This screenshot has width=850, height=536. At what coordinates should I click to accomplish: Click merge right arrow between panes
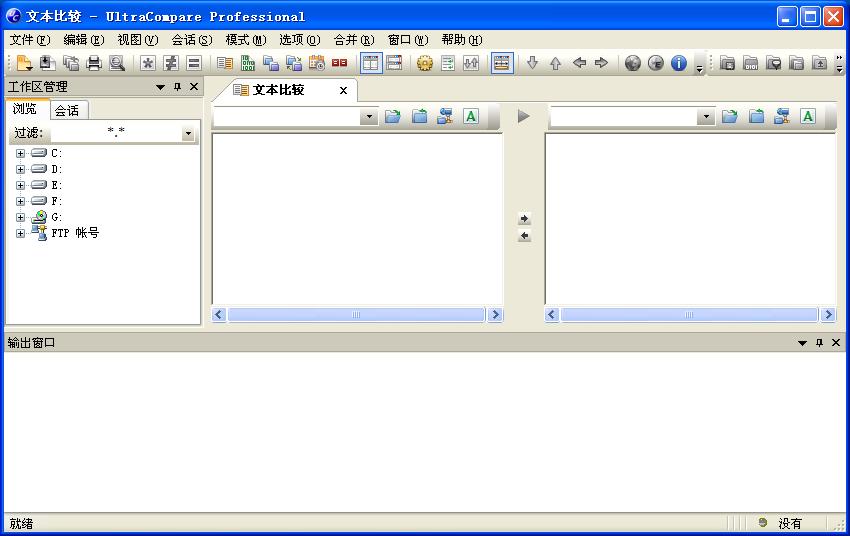tap(524, 218)
